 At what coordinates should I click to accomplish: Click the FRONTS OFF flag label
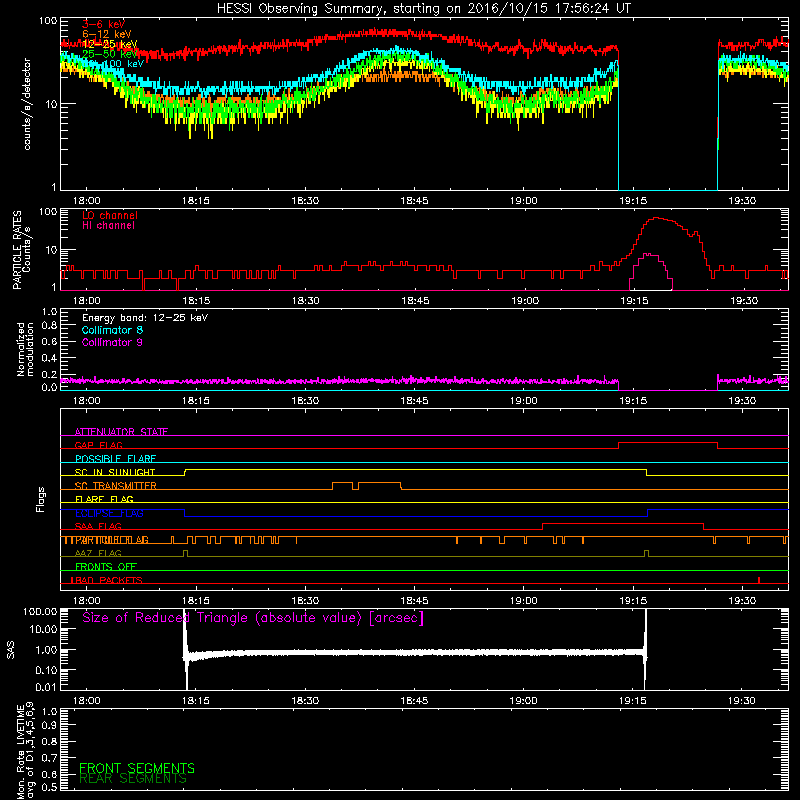point(106,566)
